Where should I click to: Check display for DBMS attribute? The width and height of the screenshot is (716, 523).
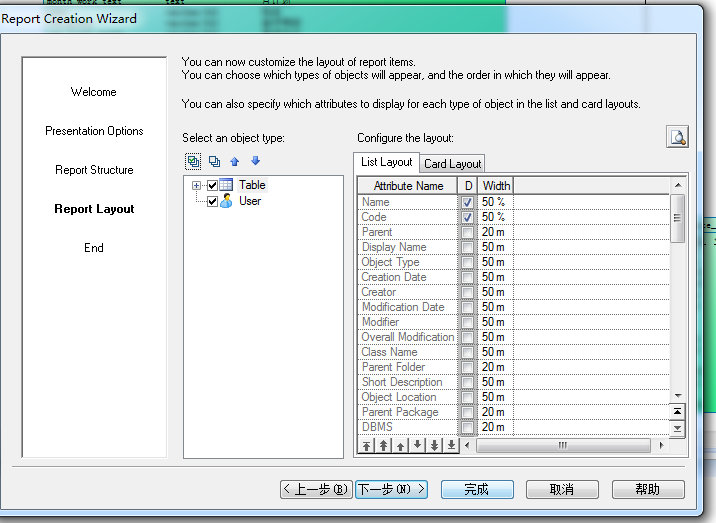point(467,427)
